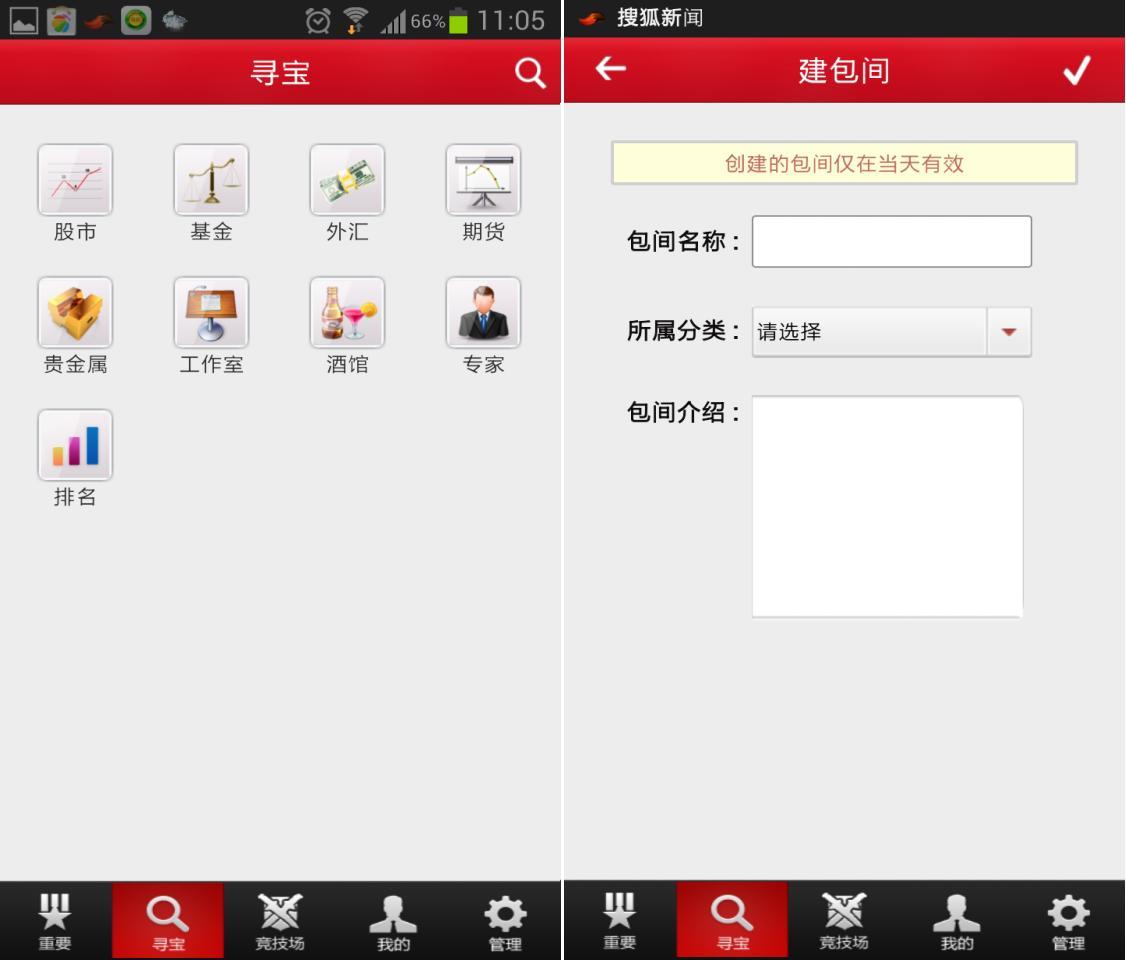Select the 贵金属 precious metals icon

75,313
